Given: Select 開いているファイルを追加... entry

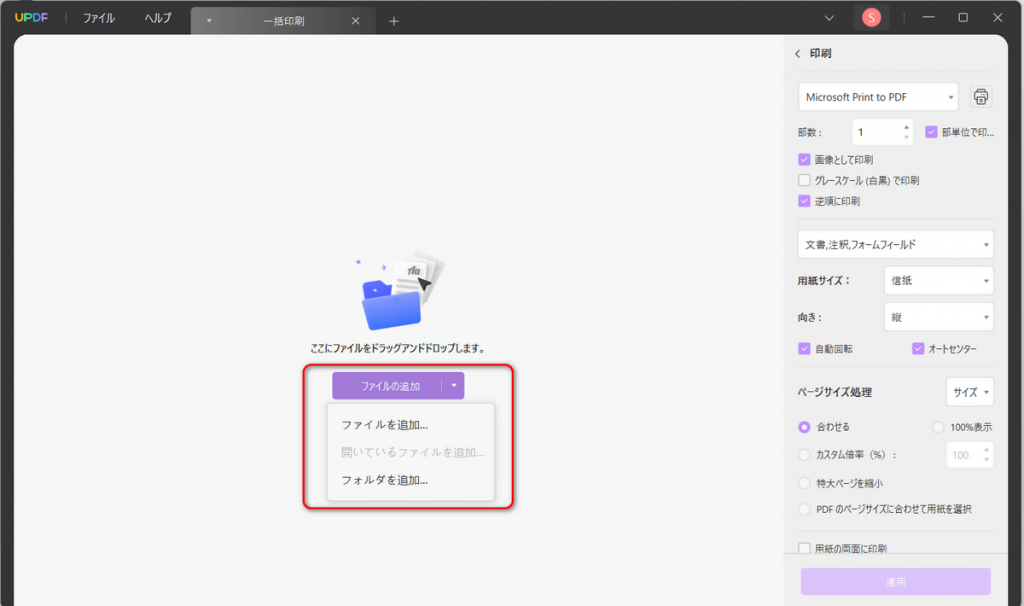Looking at the screenshot, I should [x=411, y=452].
